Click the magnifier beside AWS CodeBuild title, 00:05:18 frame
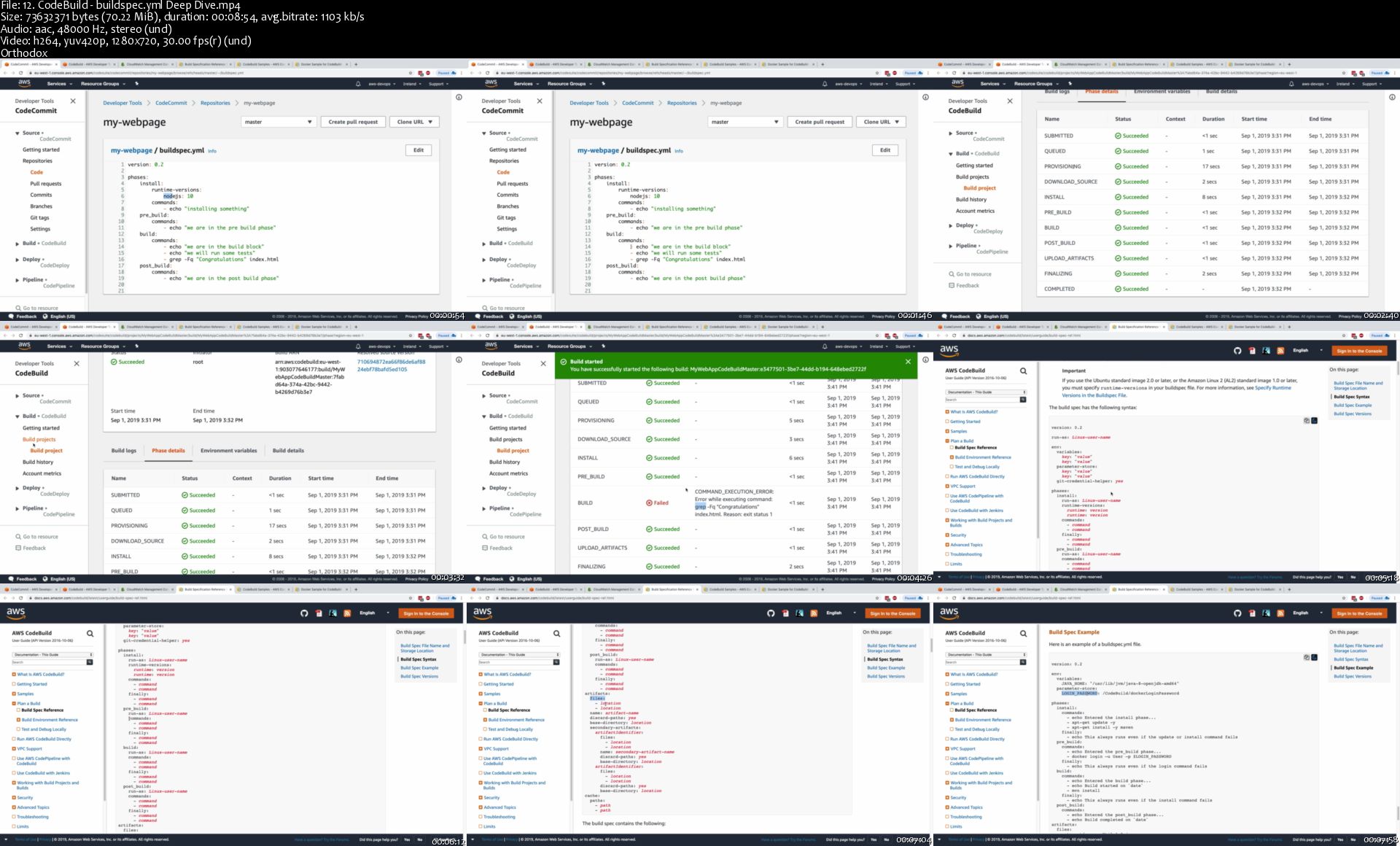The height and width of the screenshot is (846, 1400). point(1023,371)
